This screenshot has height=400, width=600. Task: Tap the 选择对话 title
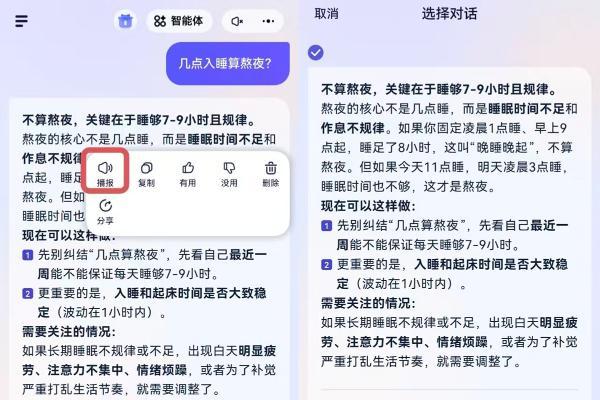coord(450,14)
